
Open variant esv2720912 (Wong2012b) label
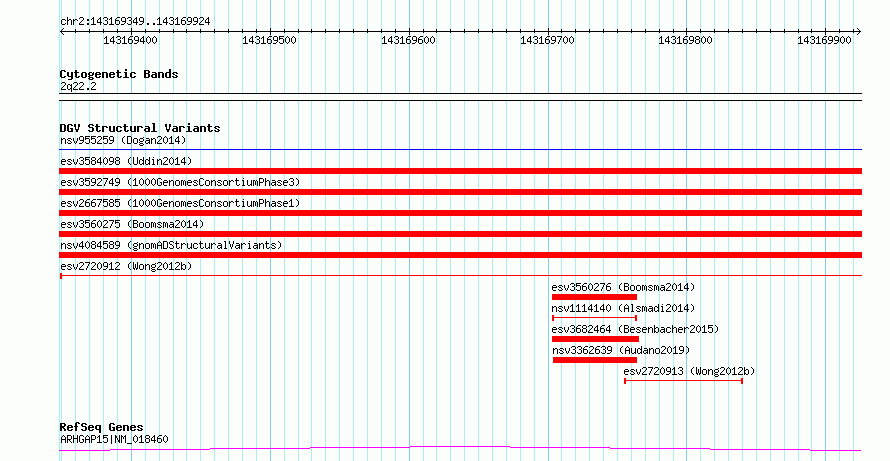tap(126, 266)
